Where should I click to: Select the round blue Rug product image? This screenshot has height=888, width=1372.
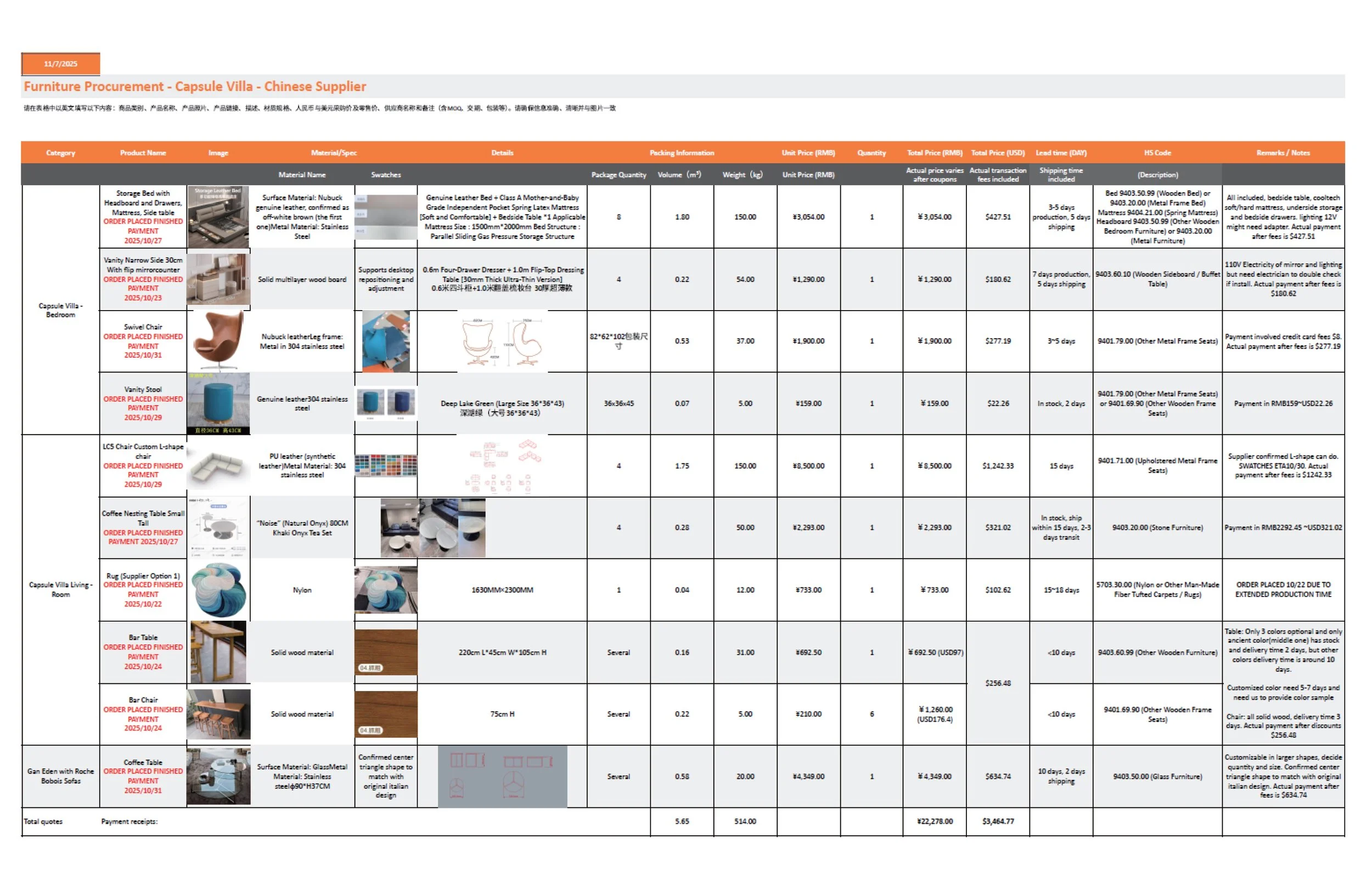pos(218,590)
